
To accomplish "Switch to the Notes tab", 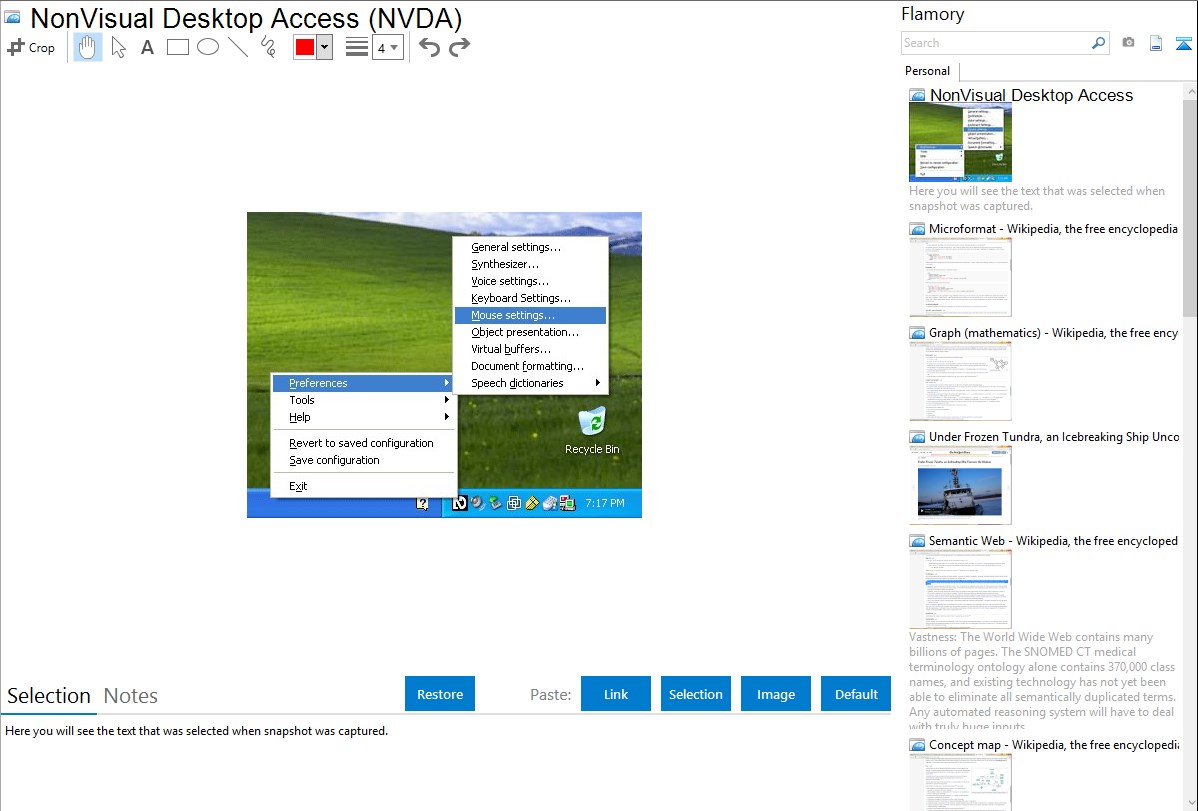I will 131,696.
